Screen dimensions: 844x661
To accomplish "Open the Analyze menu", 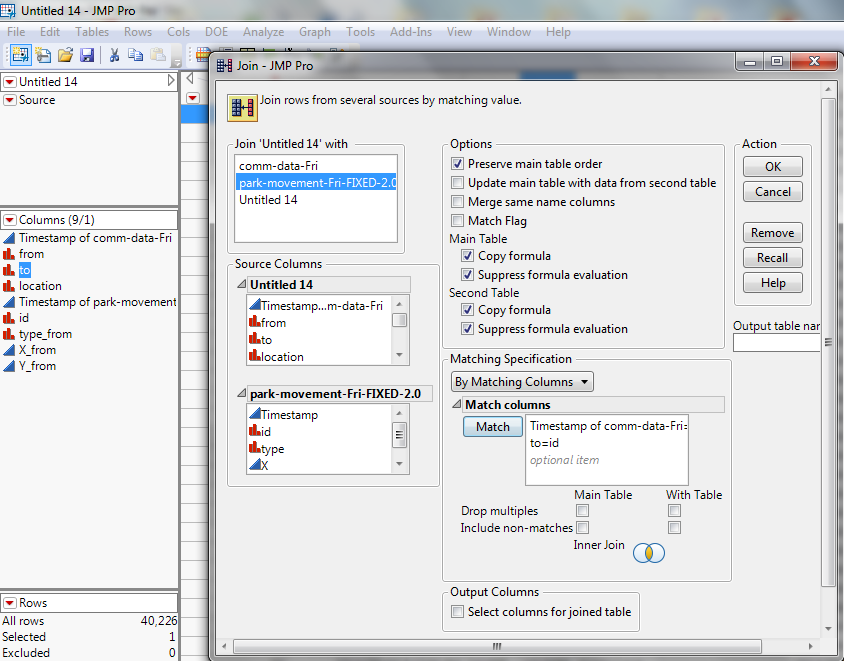I will [263, 32].
